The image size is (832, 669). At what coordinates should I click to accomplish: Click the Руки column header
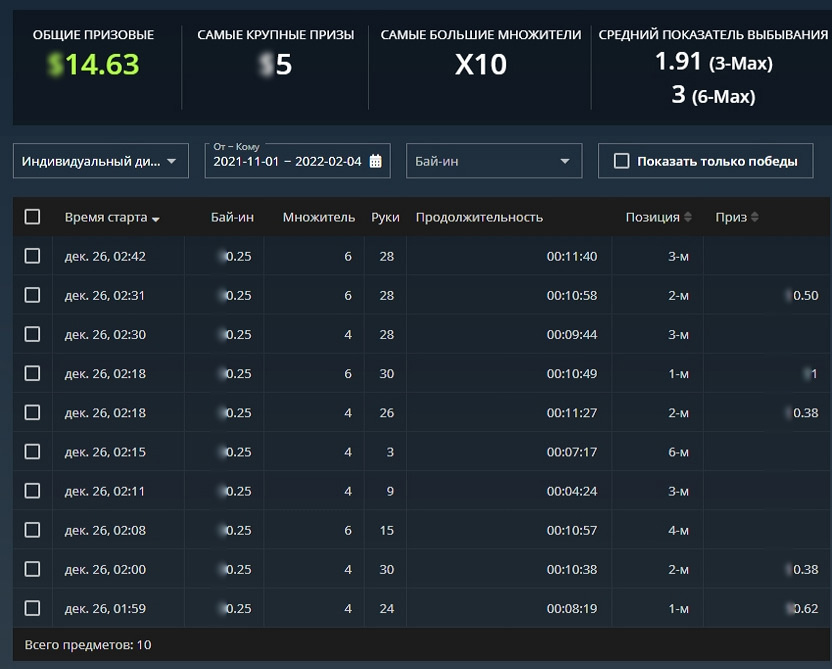point(385,217)
